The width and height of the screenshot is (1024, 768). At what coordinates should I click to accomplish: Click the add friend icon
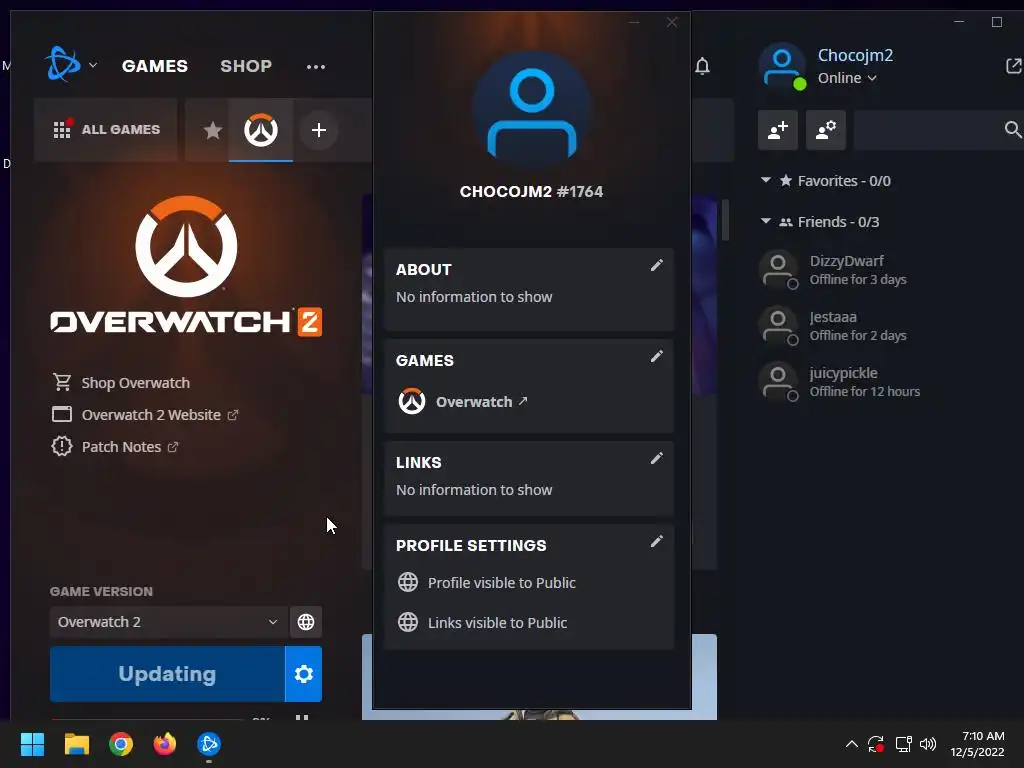click(778, 130)
